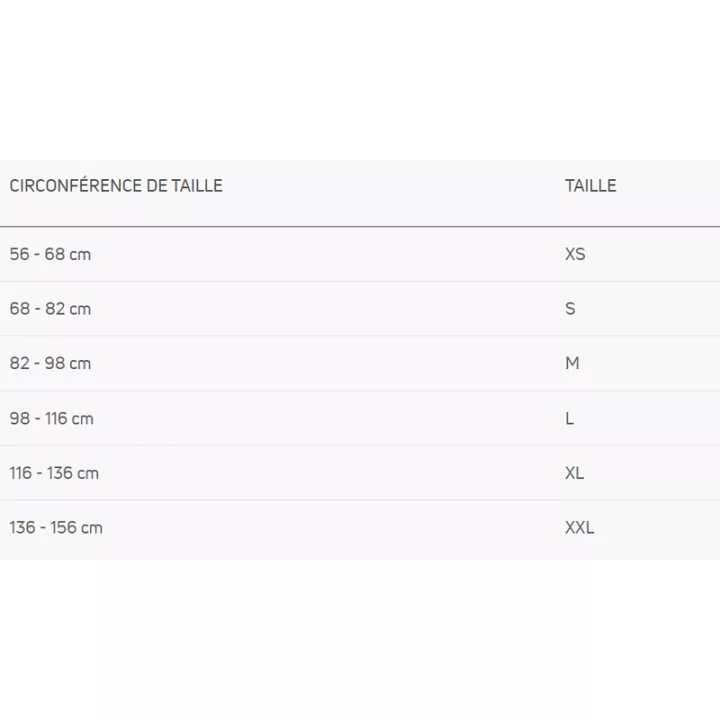Click the 68 - 82 cm measurement

pyautogui.click(x=50, y=309)
